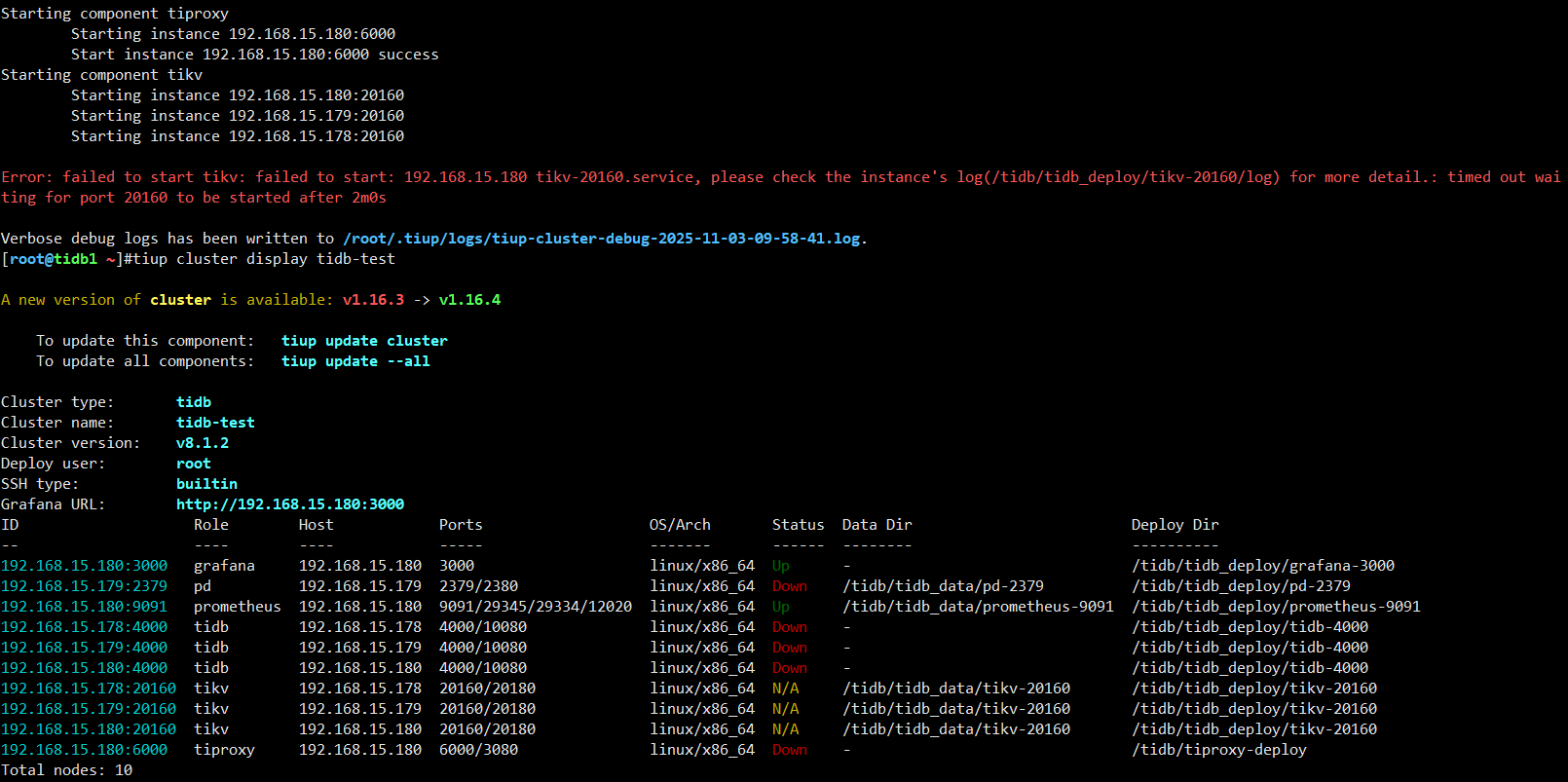The image size is (1568, 782).
Task: Click the new version number v1.16.4
Action: (x=469, y=300)
